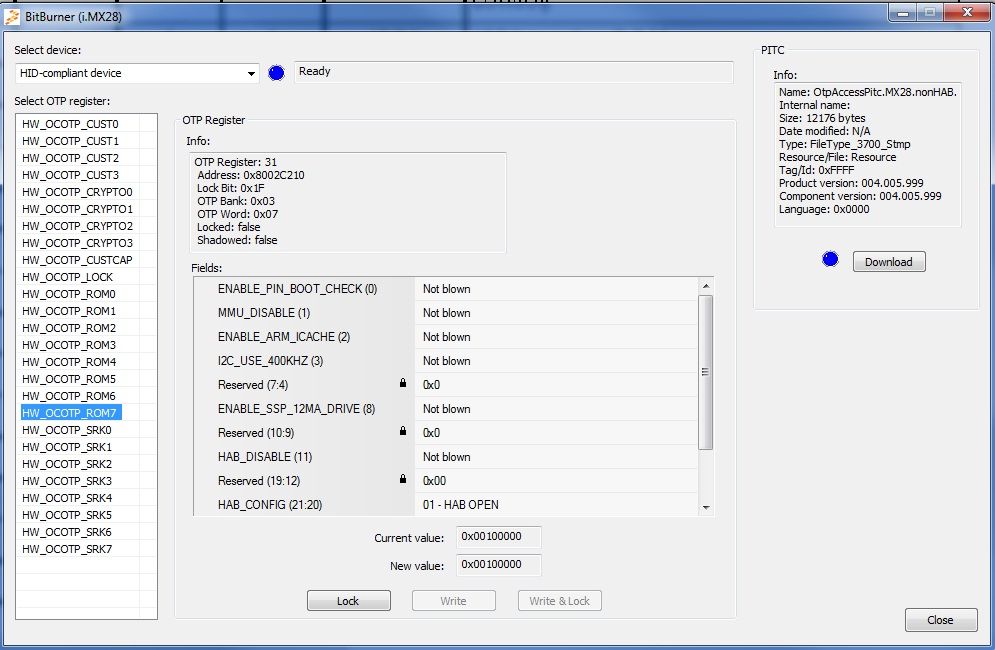Click the Fields list scroll up arrow
Screen dimensions: 995x650
pyautogui.click(x=706, y=286)
